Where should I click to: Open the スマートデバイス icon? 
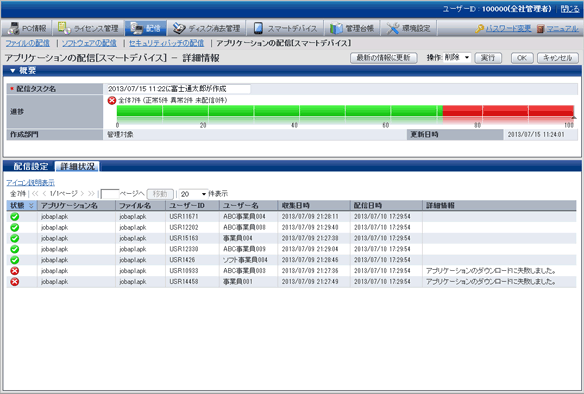point(258,28)
